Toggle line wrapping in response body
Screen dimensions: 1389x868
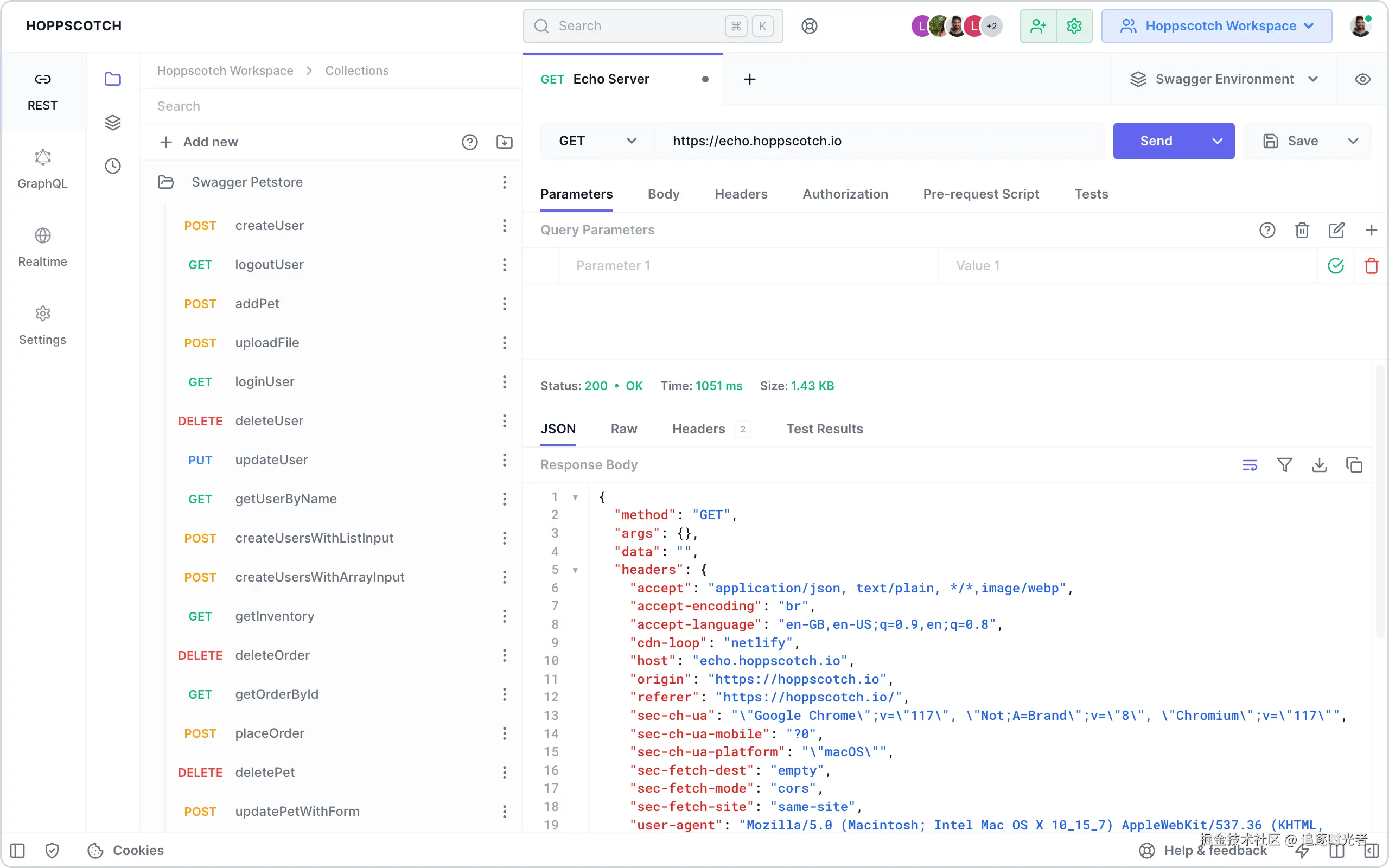click(x=1250, y=464)
